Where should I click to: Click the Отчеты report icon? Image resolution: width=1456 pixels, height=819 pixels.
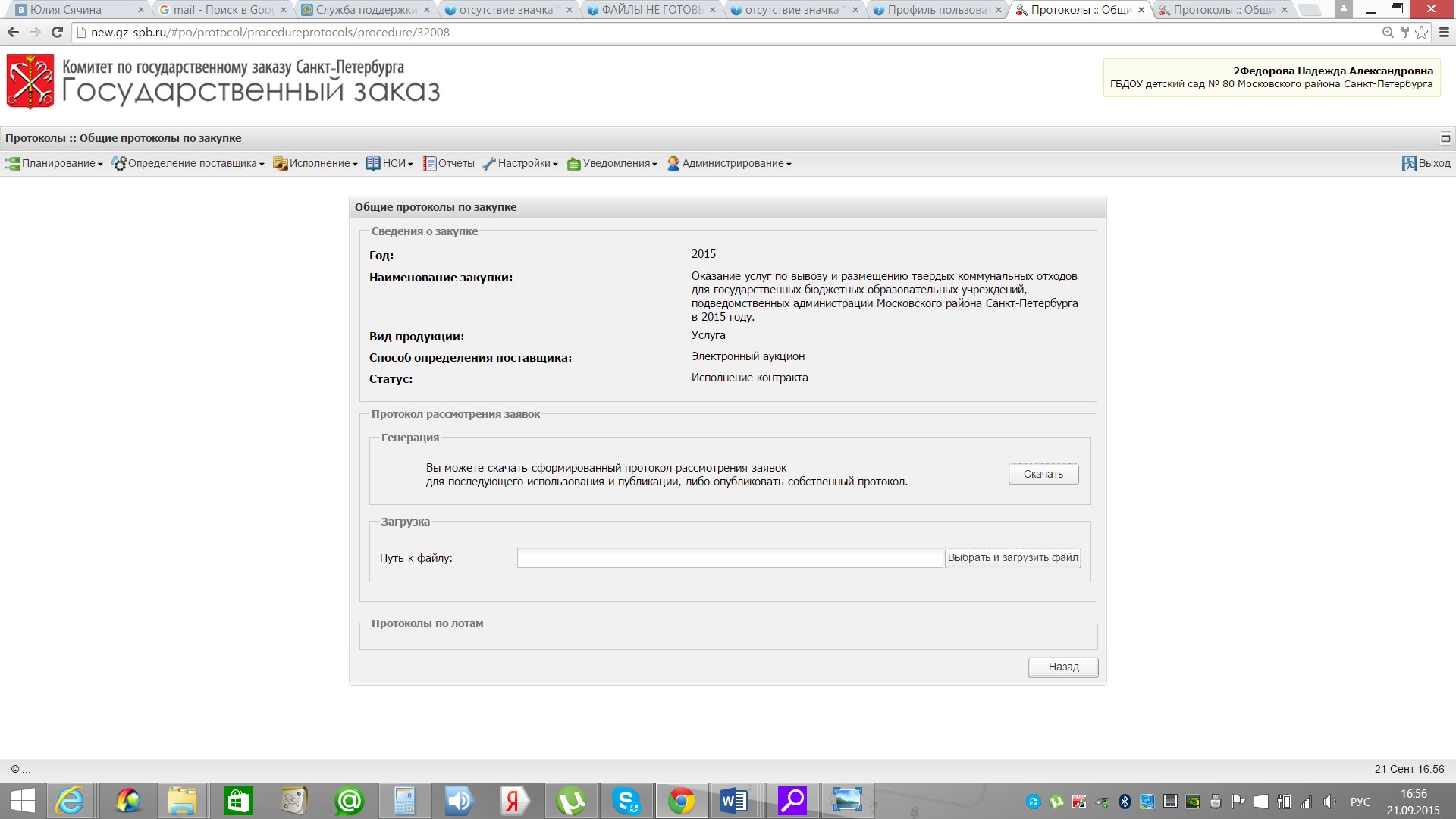click(429, 164)
